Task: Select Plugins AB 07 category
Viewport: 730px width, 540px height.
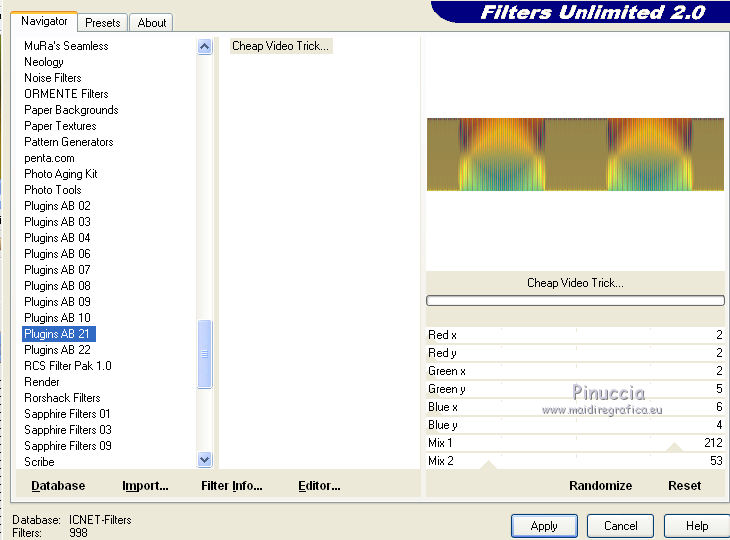Action: [x=57, y=270]
